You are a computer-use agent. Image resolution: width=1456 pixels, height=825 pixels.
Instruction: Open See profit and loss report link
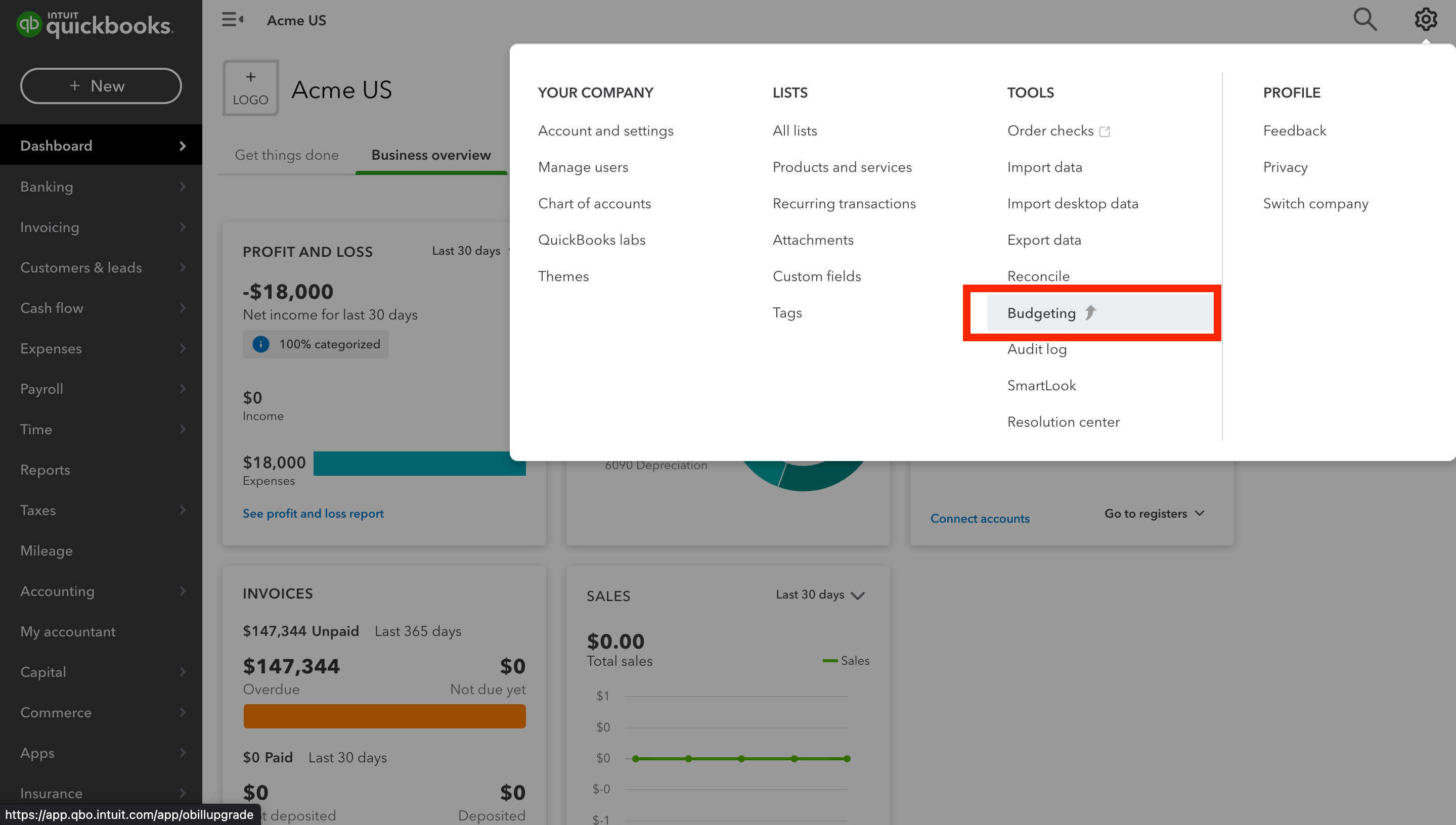[x=313, y=514]
